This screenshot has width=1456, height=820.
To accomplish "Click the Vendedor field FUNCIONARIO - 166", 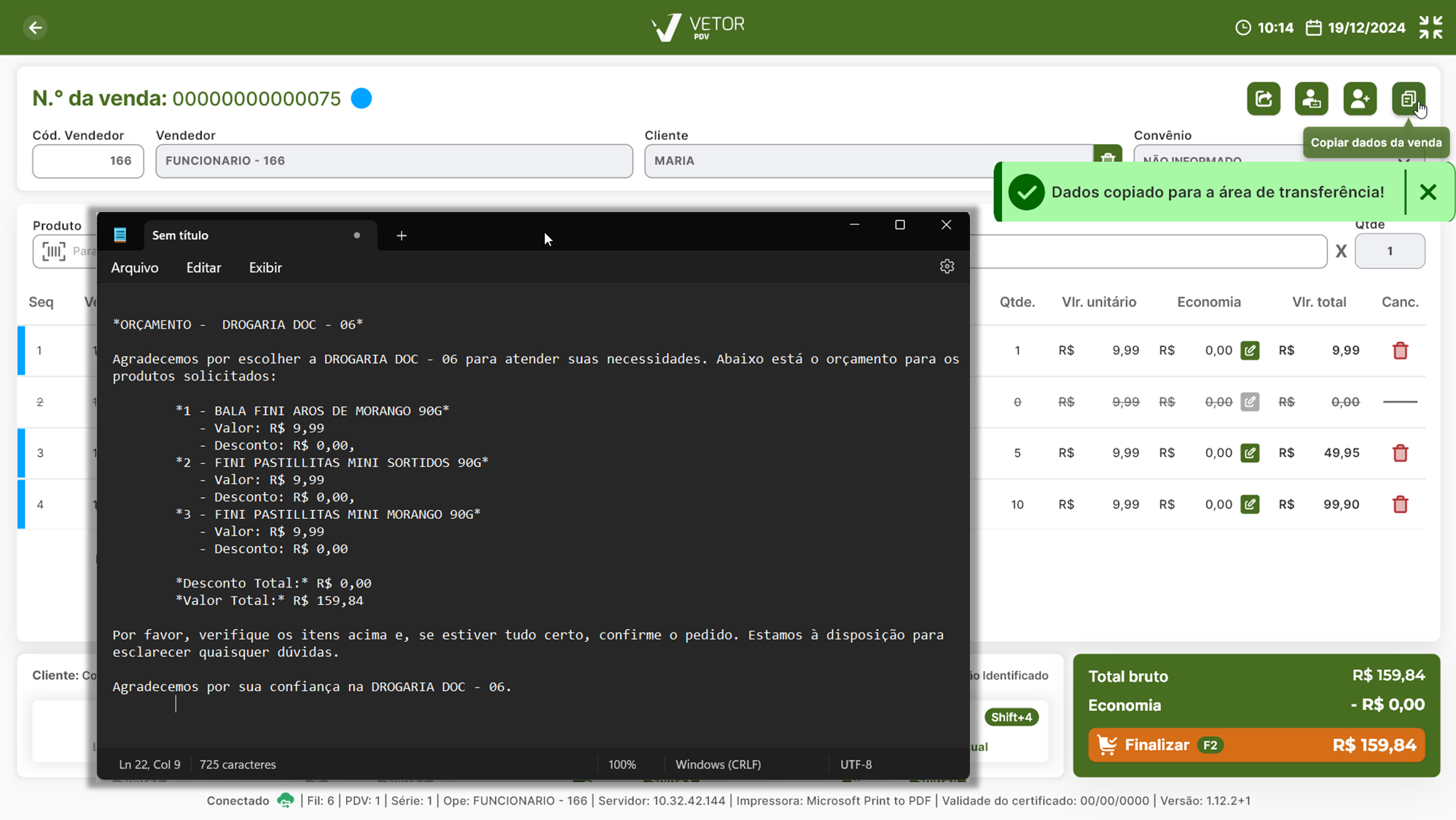I will (394, 160).
